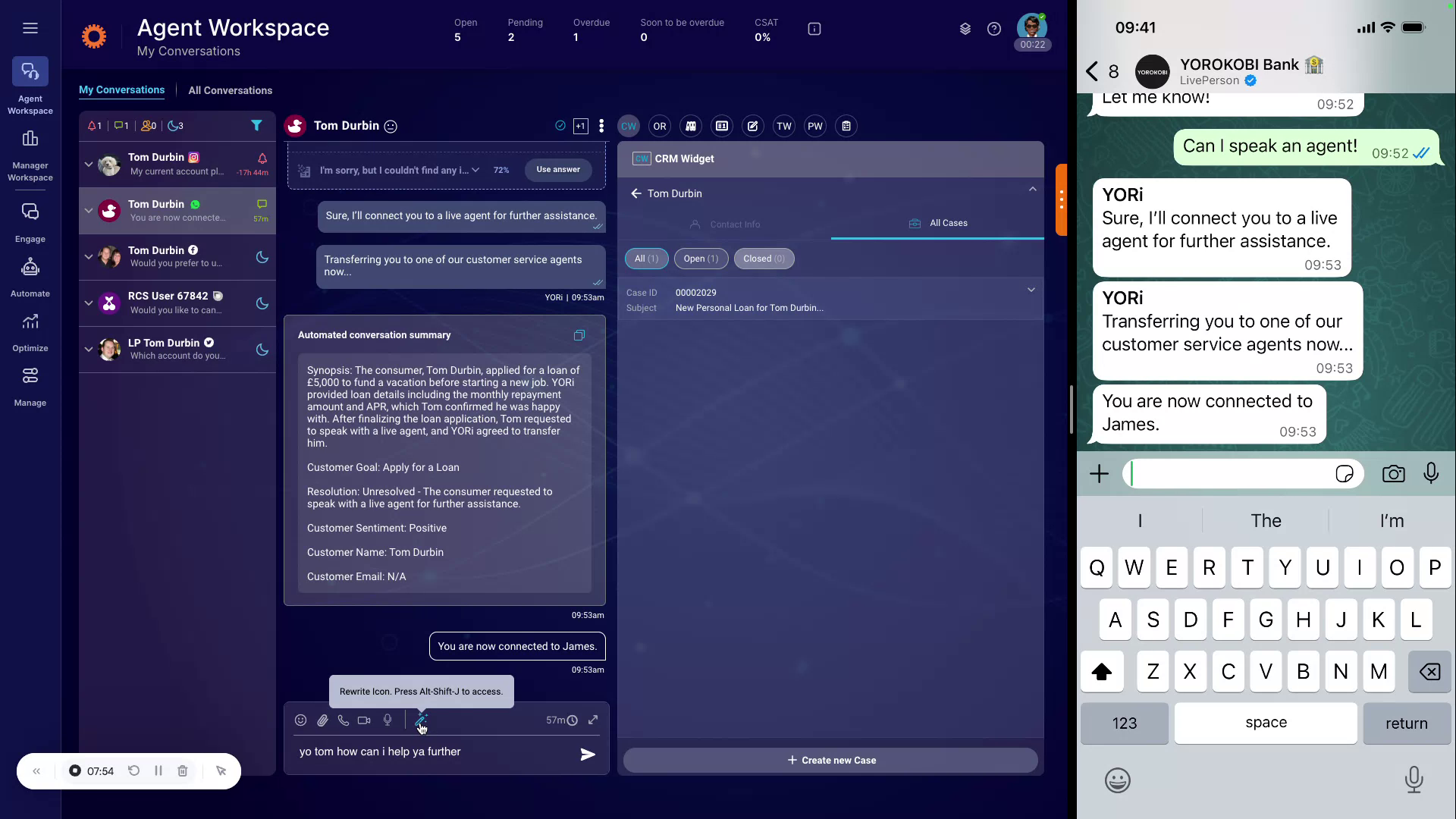Open the suggested answer dropdown arrow

click(x=476, y=170)
